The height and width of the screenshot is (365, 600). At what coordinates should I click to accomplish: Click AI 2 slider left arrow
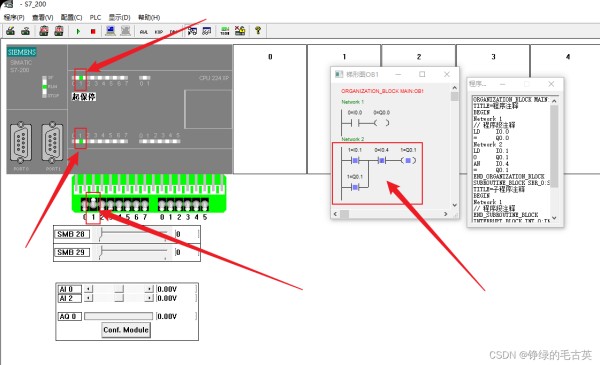tap(88, 298)
